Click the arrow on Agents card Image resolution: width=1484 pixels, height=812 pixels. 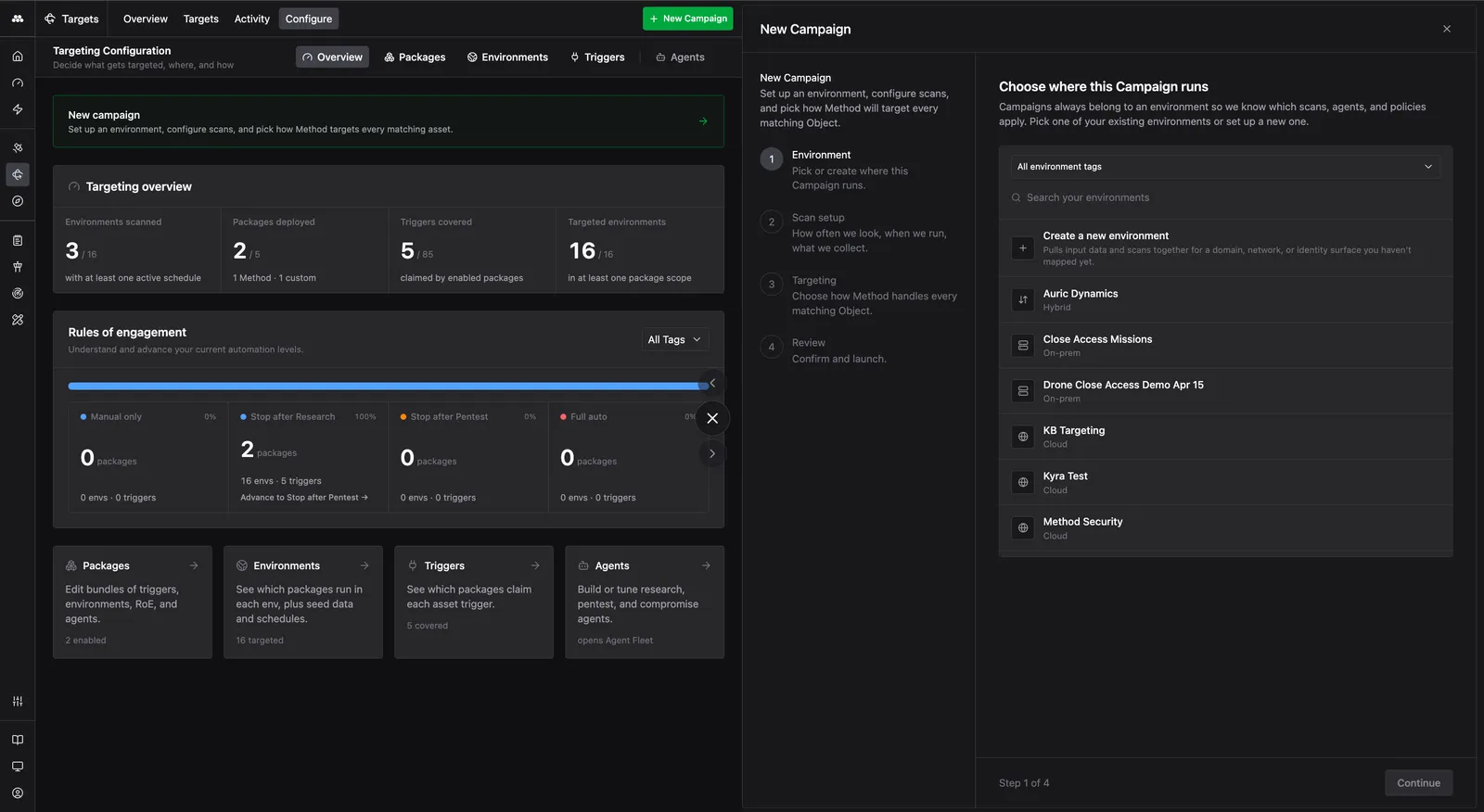tap(706, 565)
